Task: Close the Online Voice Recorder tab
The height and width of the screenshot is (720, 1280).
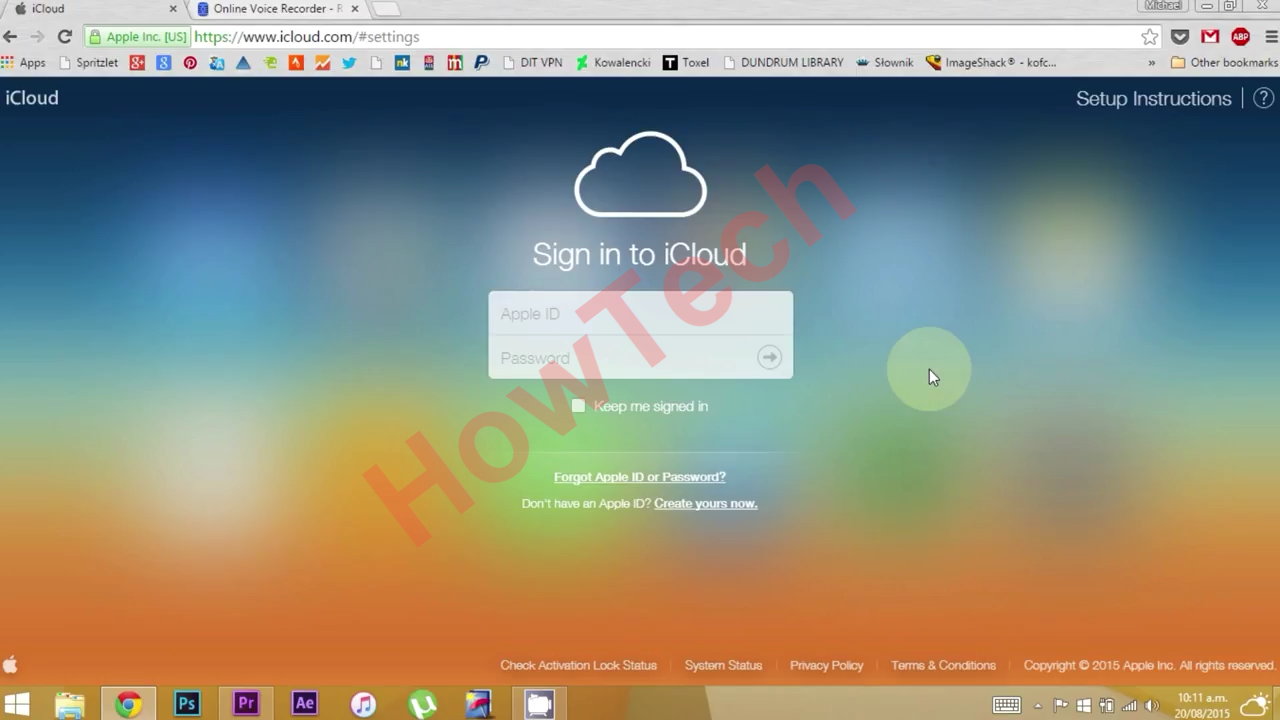Action: (x=354, y=9)
